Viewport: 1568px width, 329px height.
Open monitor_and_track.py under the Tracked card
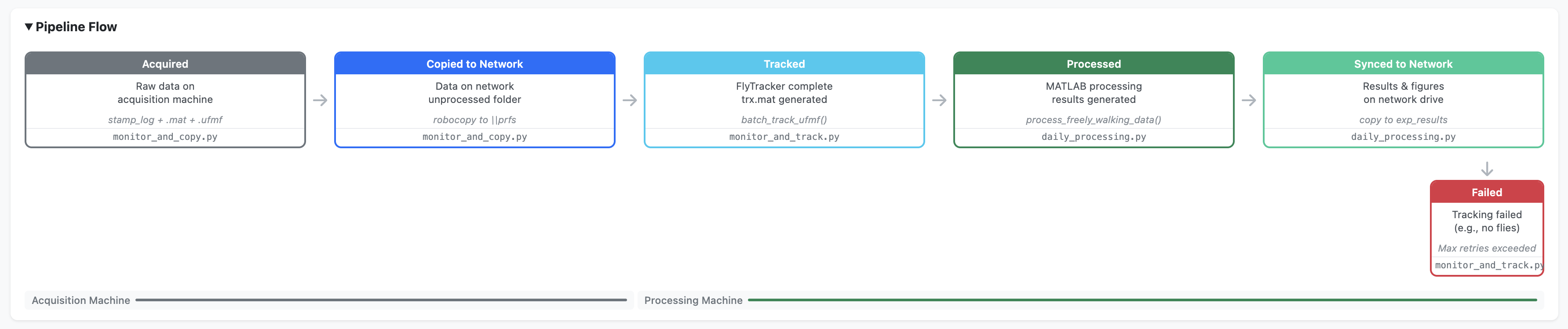(x=784, y=137)
